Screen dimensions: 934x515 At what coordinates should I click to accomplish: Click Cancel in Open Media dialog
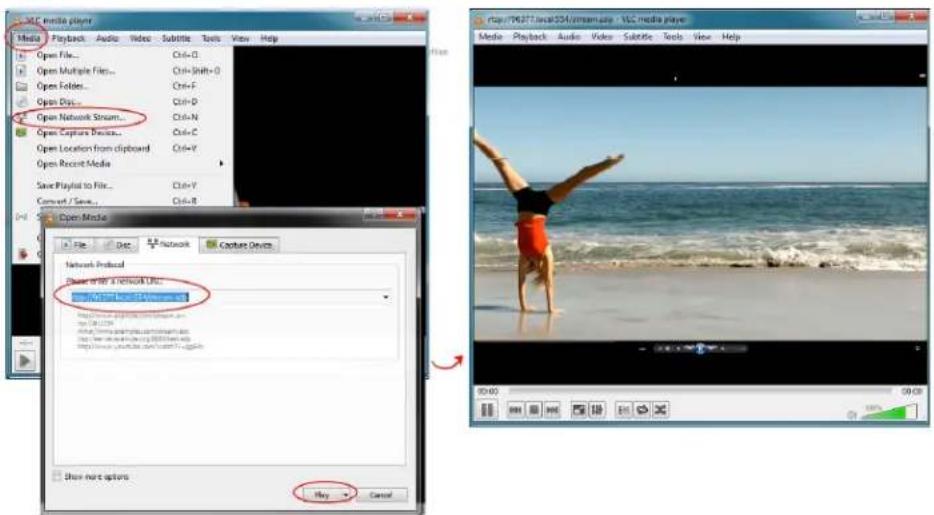(381, 495)
